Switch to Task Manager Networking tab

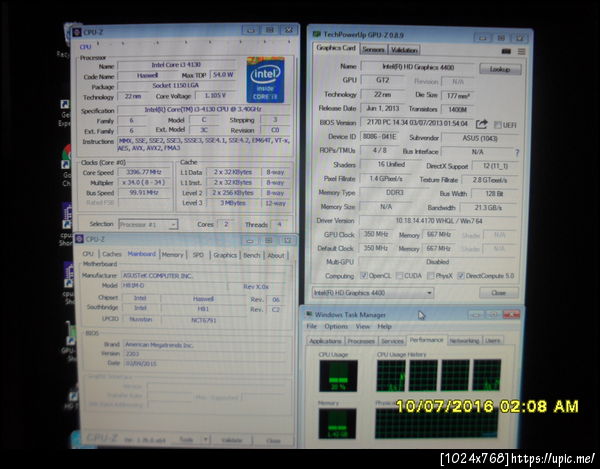[x=464, y=340]
